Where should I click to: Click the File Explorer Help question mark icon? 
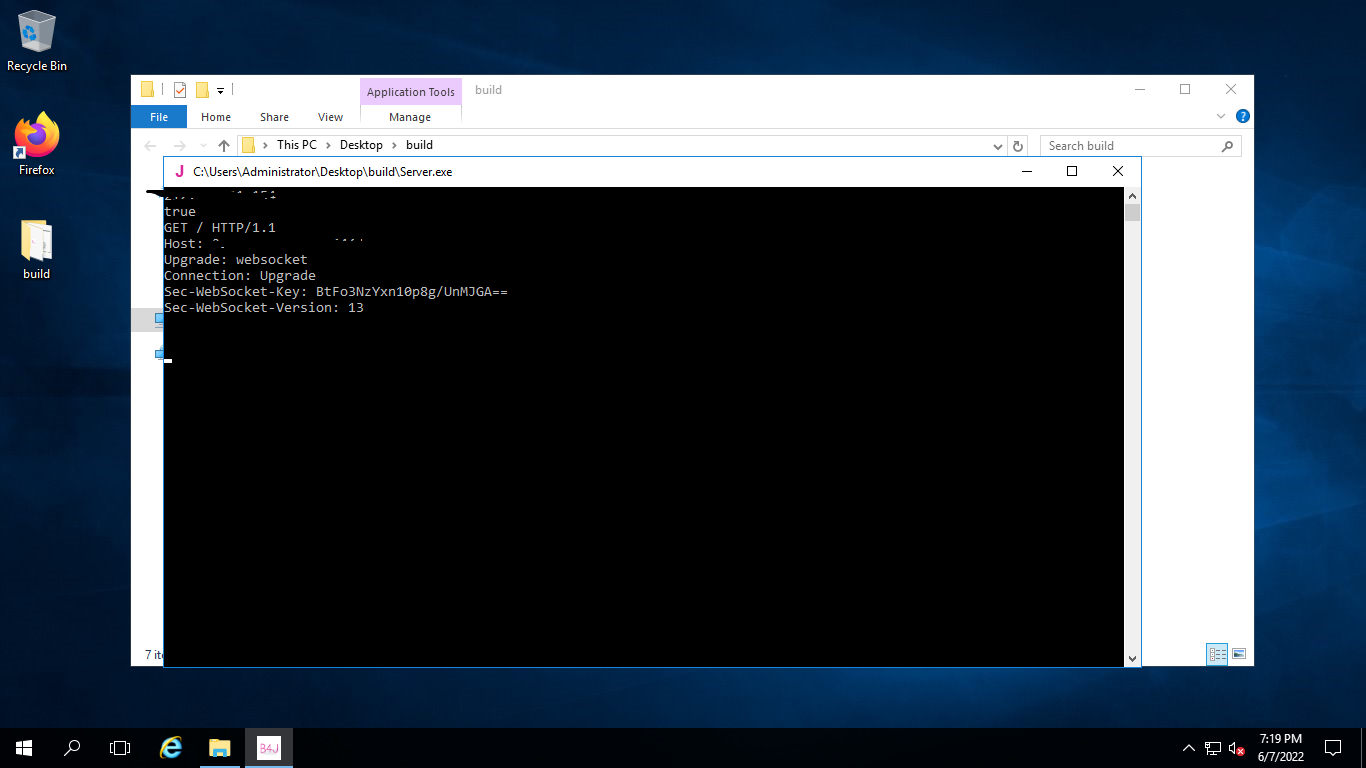coord(1242,117)
